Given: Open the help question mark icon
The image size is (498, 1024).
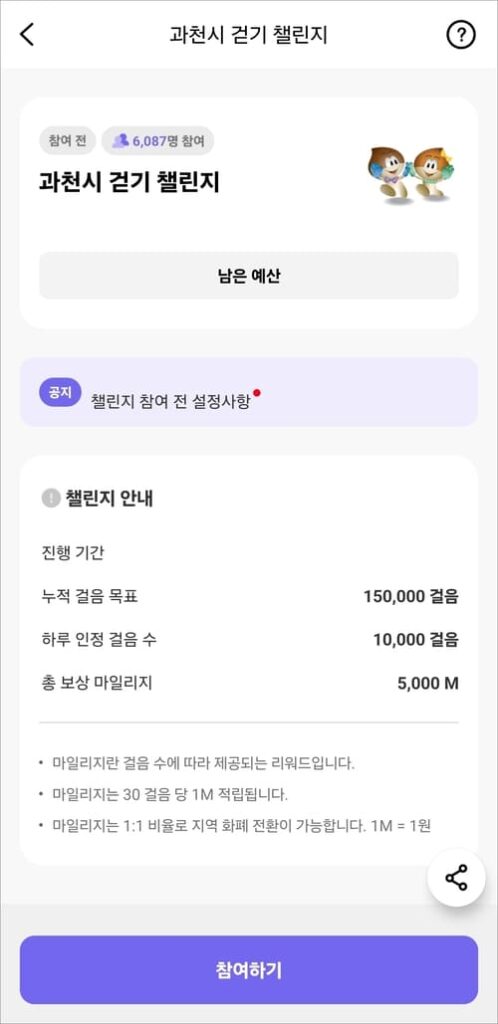Looking at the screenshot, I should point(461,35).
